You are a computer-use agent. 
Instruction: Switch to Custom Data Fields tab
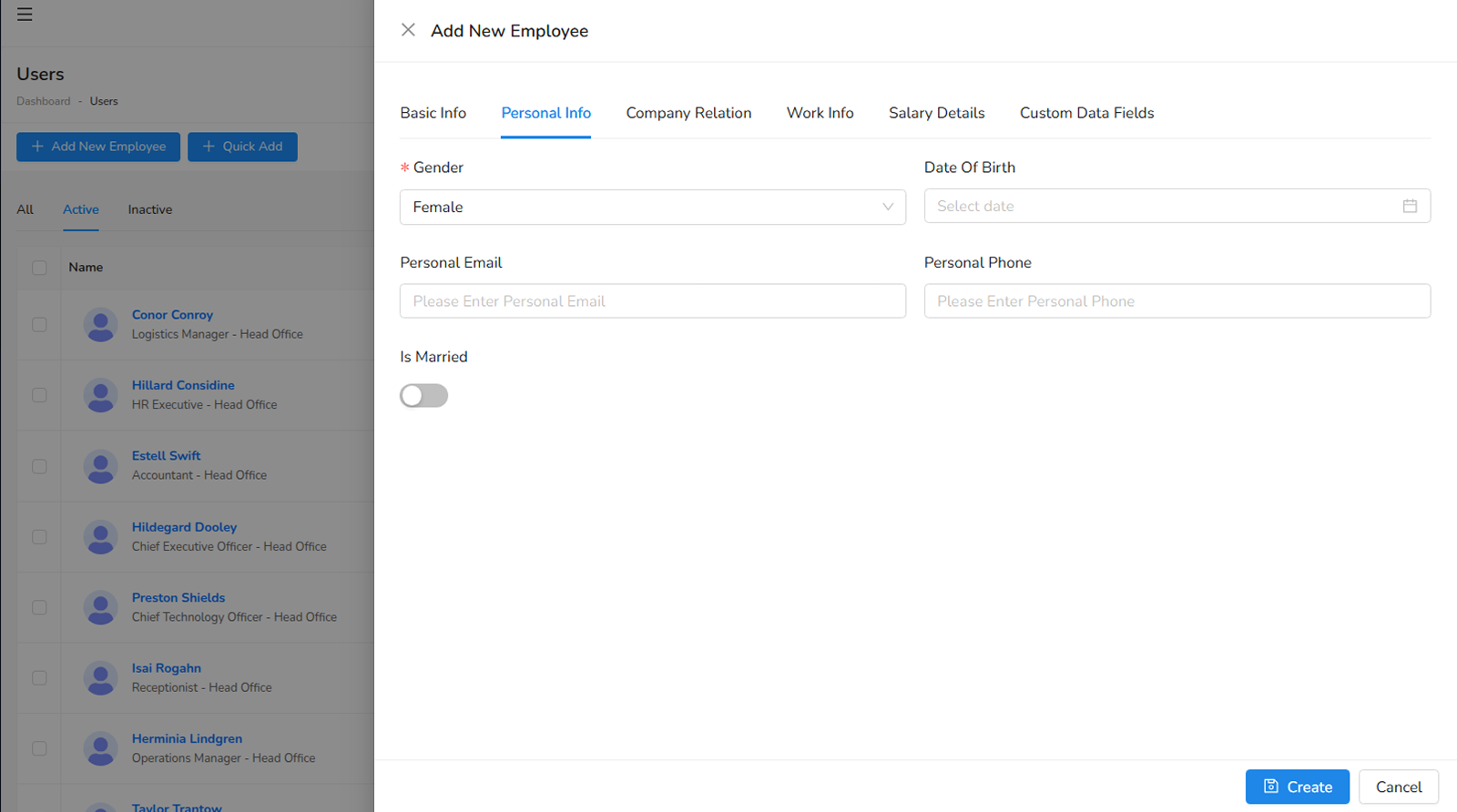1087,113
